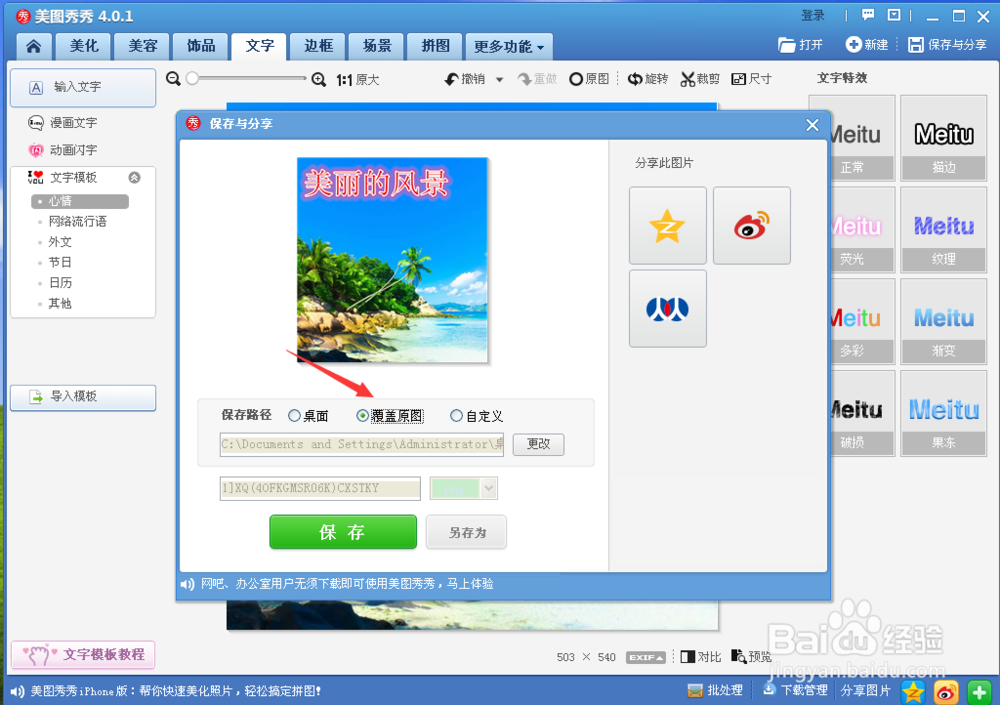The image size is (1000, 705).
Task: Click the 打开 folder icon
Action: pos(787,45)
